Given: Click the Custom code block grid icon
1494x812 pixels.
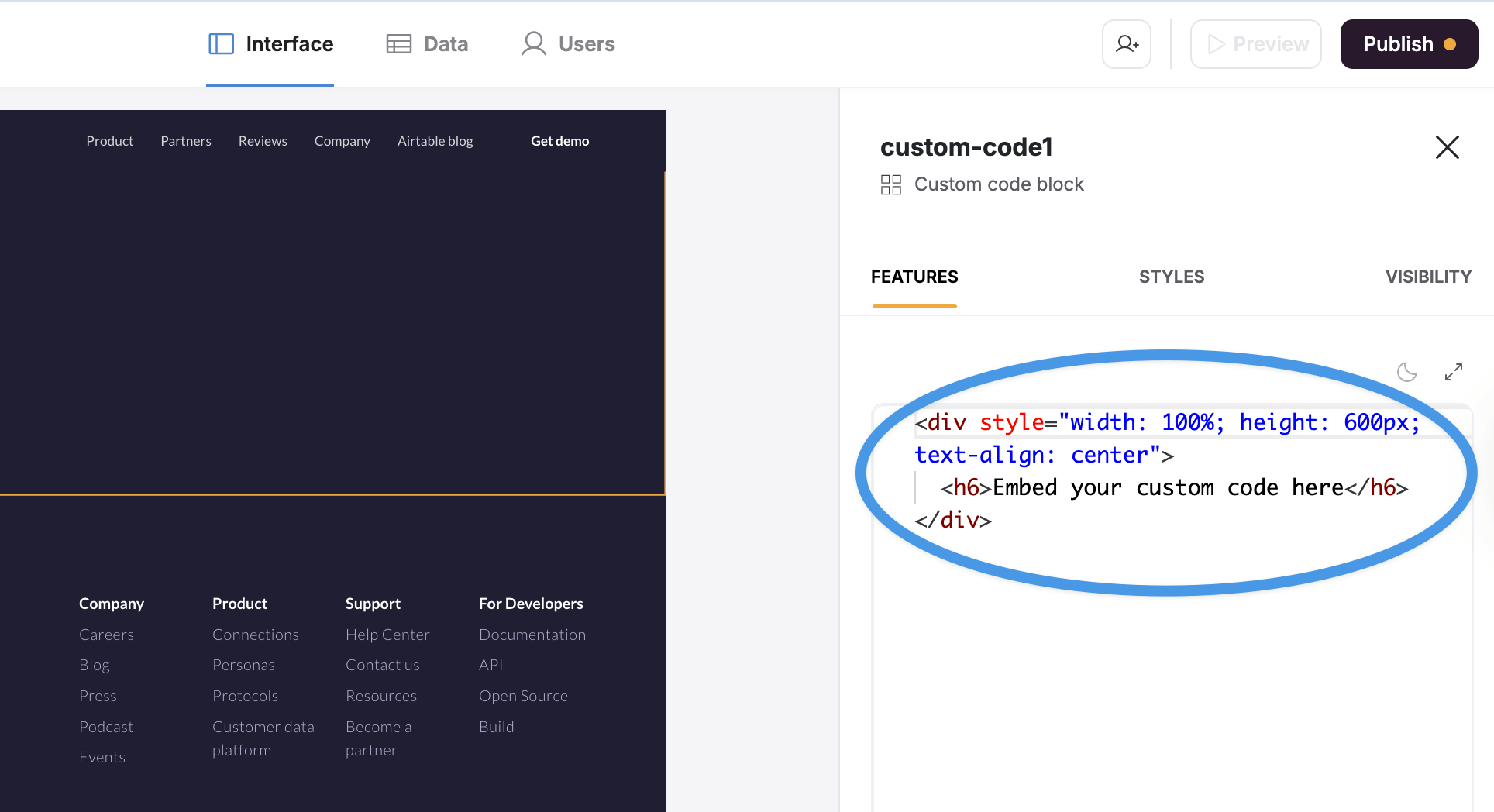Looking at the screenshot, I should tap(890, 184).
